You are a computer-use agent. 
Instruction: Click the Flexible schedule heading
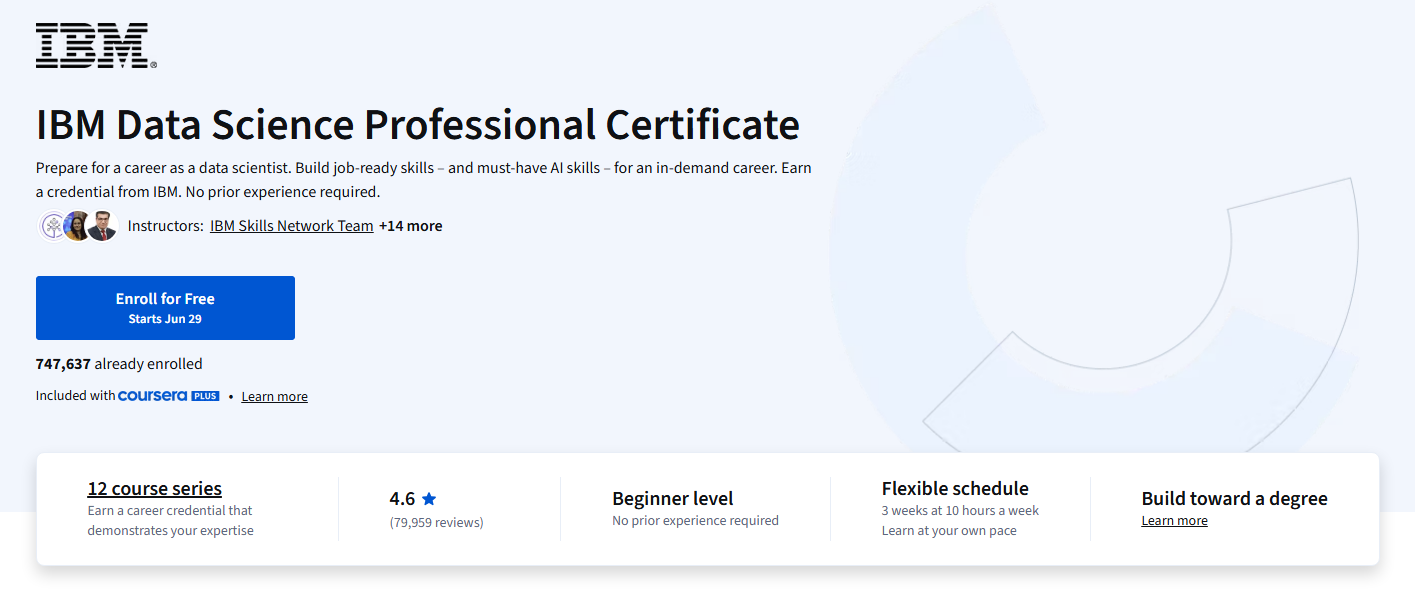tap(954, 488)
